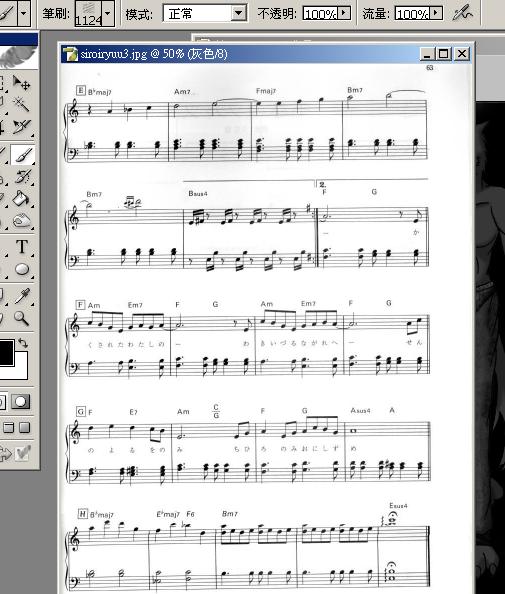Viewport: 505px width, 594px height.
Task: Open the flow slider arrow
Action: pyautogui.click(x=436, y=13)
